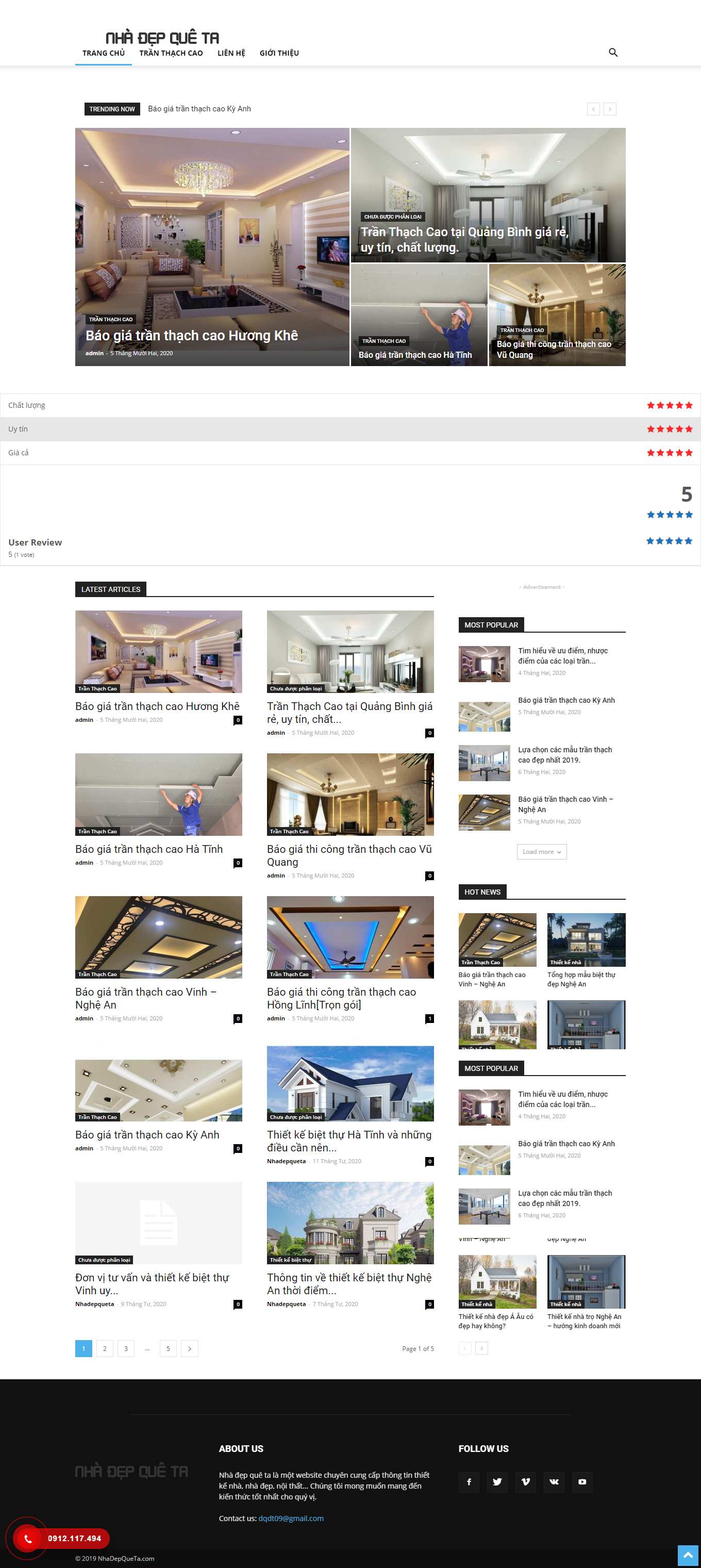The image size is (701, 1568).
Task: Click the scroll-to-top arrow button
Action: pos(688,1555)
